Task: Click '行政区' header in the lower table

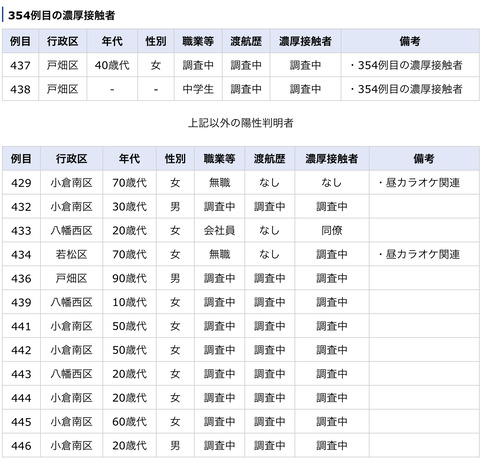Action: point(71,159)
